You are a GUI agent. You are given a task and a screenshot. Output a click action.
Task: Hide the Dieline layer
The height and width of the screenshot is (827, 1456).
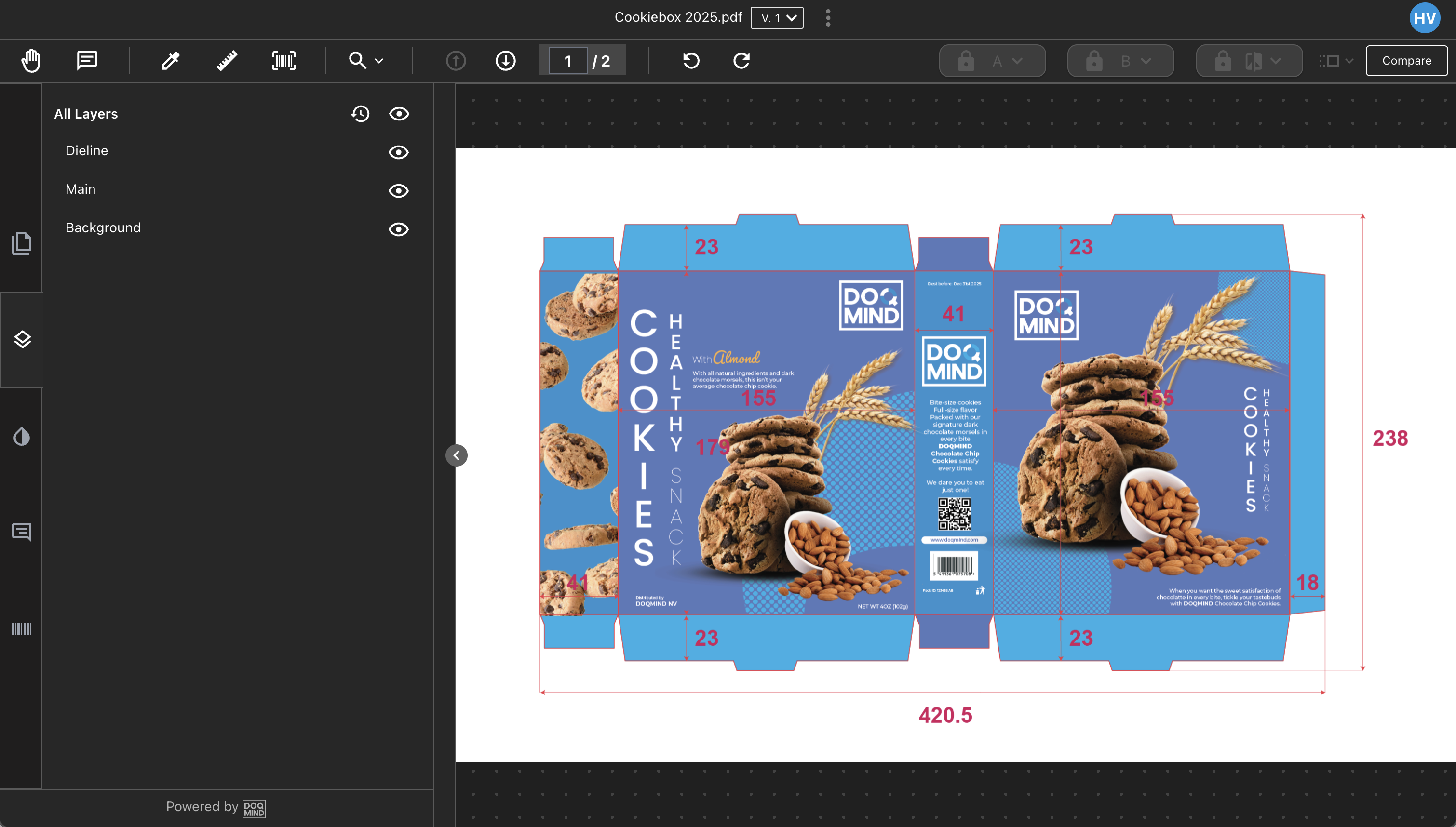point(398,152)
